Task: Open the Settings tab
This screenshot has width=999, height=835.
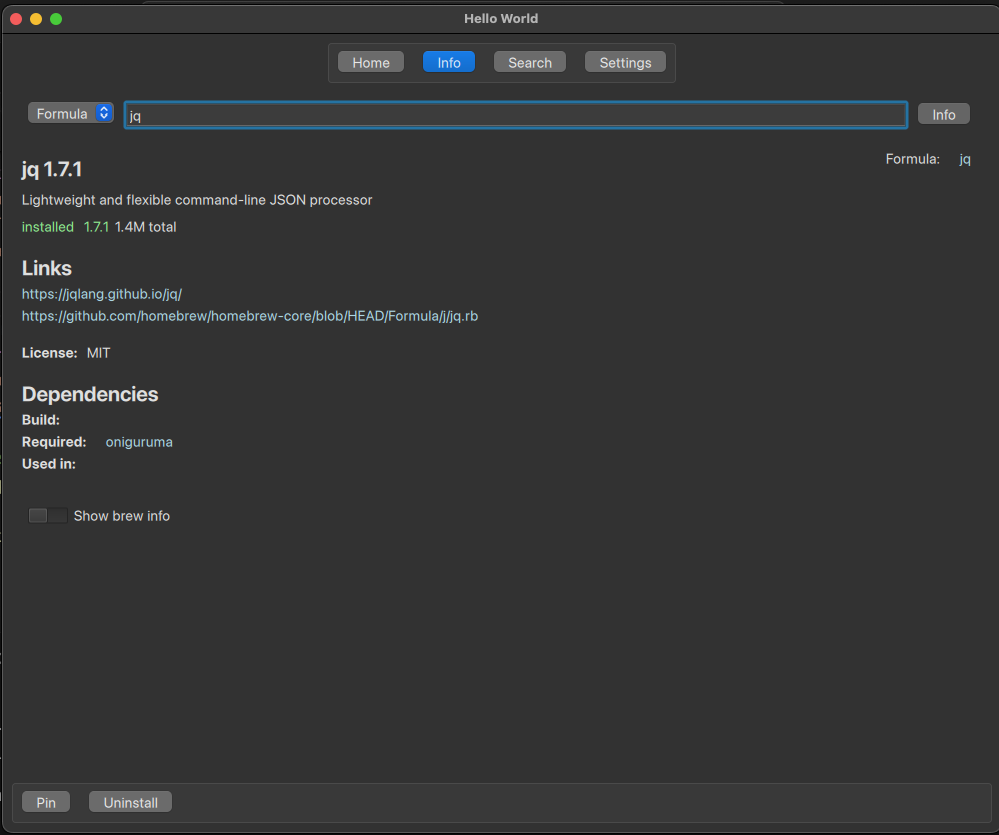Action: (x=625, y=62)
